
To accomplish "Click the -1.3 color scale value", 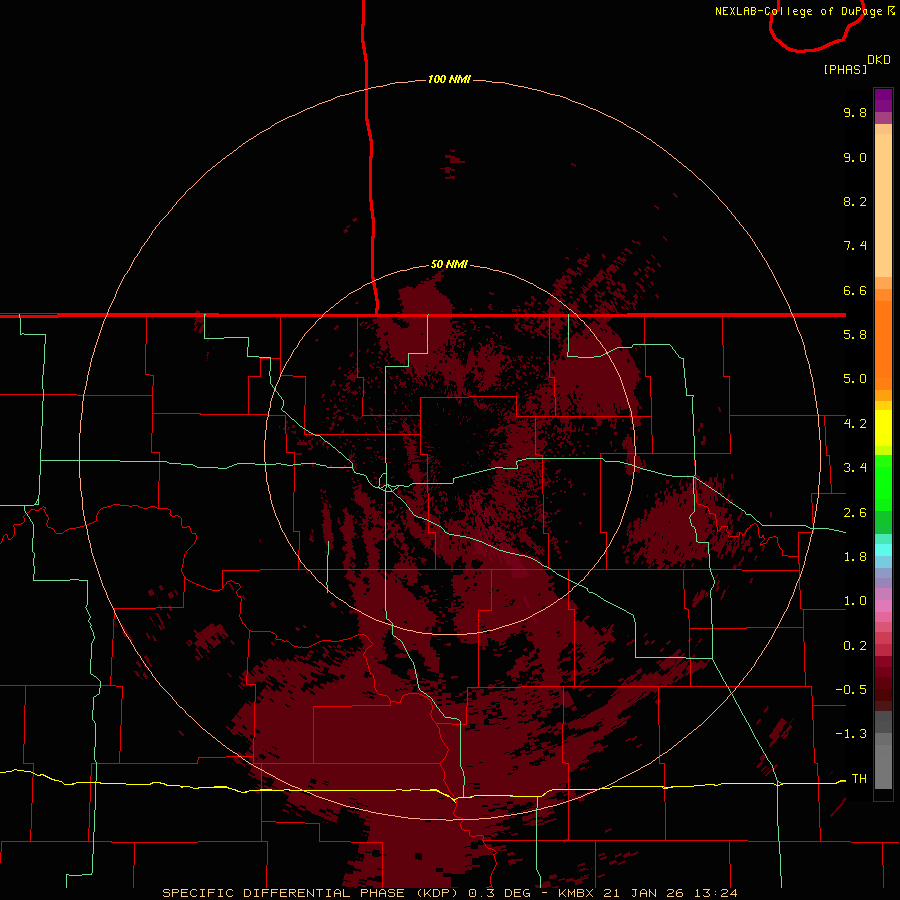I will click(851, 734).
